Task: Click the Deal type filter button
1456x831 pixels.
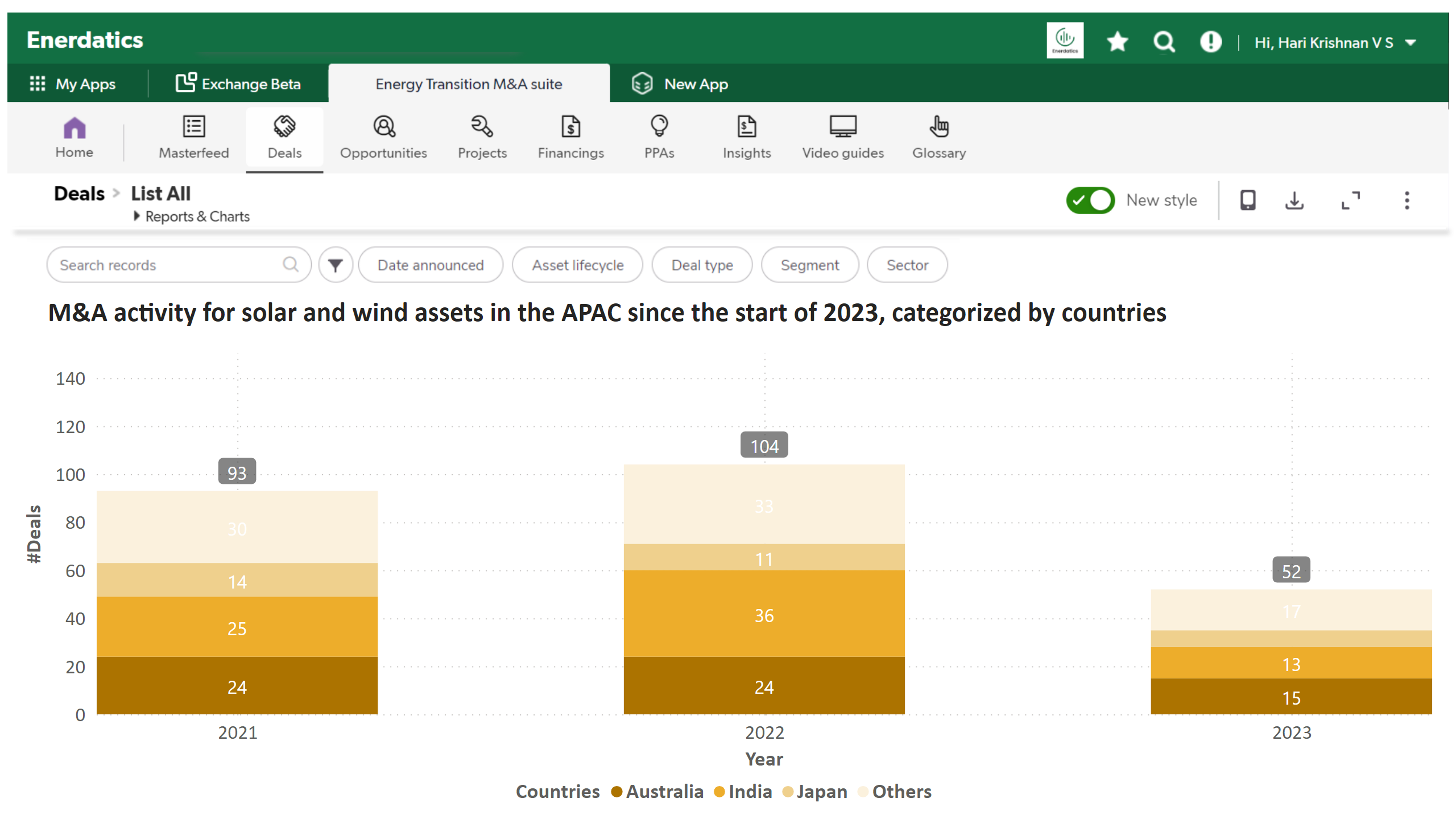Action: pos(702,265)
